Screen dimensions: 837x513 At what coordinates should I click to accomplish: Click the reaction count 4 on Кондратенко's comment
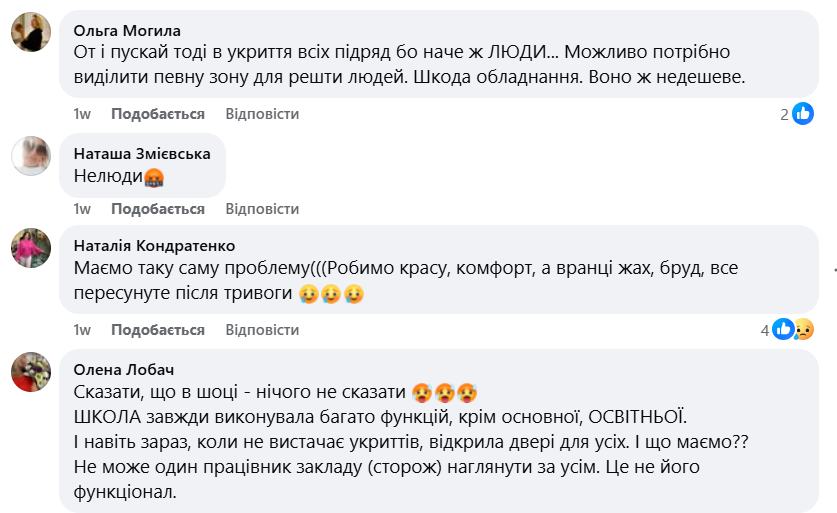tap(765, 329)
